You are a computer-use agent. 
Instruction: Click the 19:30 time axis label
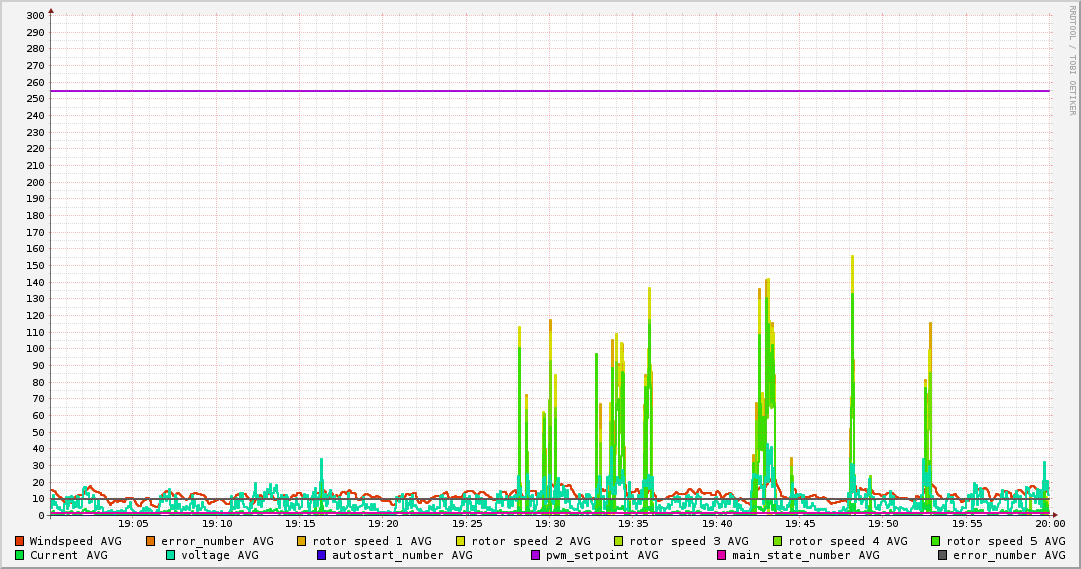tap(550, 523)
